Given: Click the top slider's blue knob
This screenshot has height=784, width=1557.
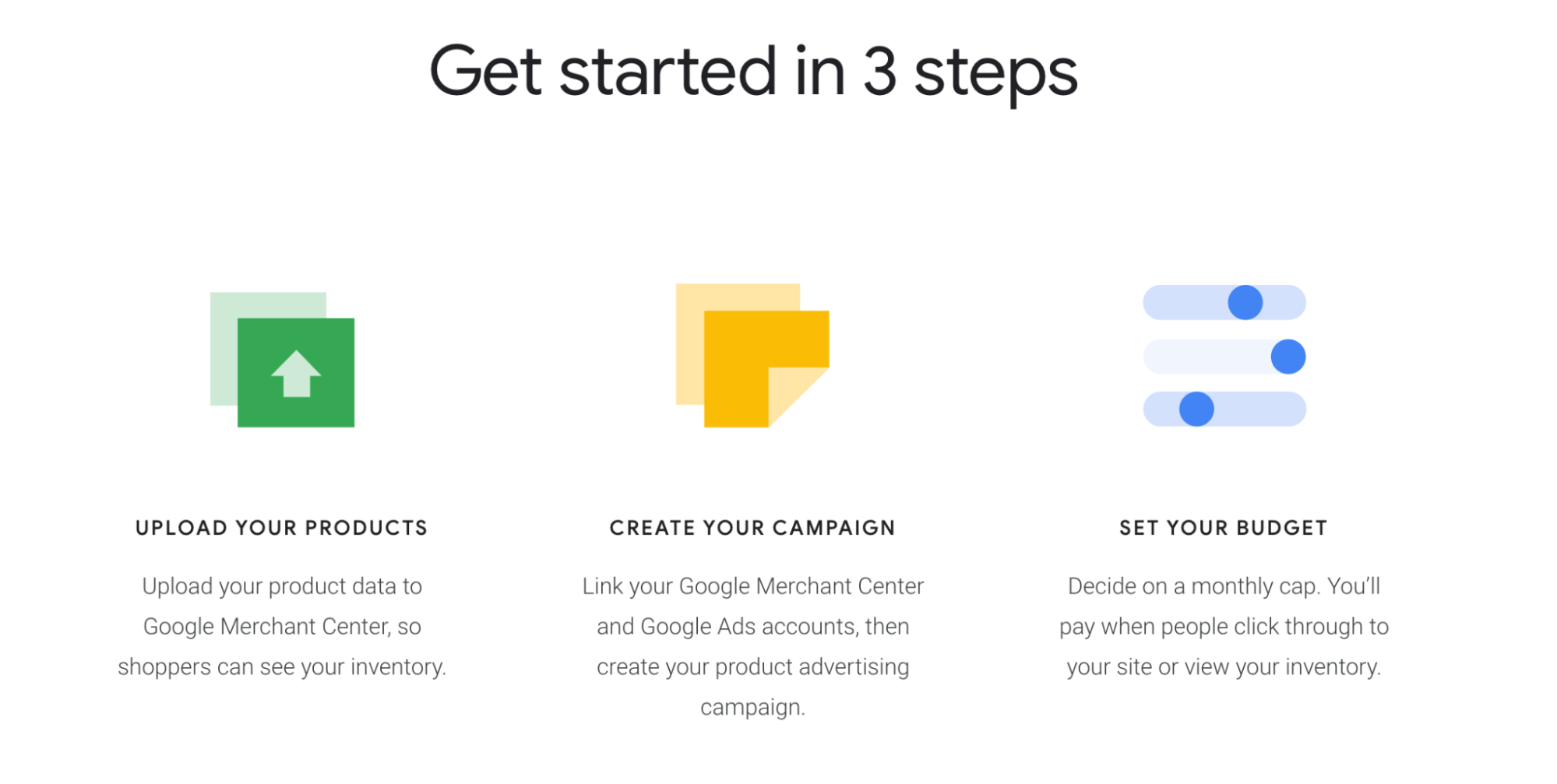Looking at the screenshot, I should pos(1245,302).
